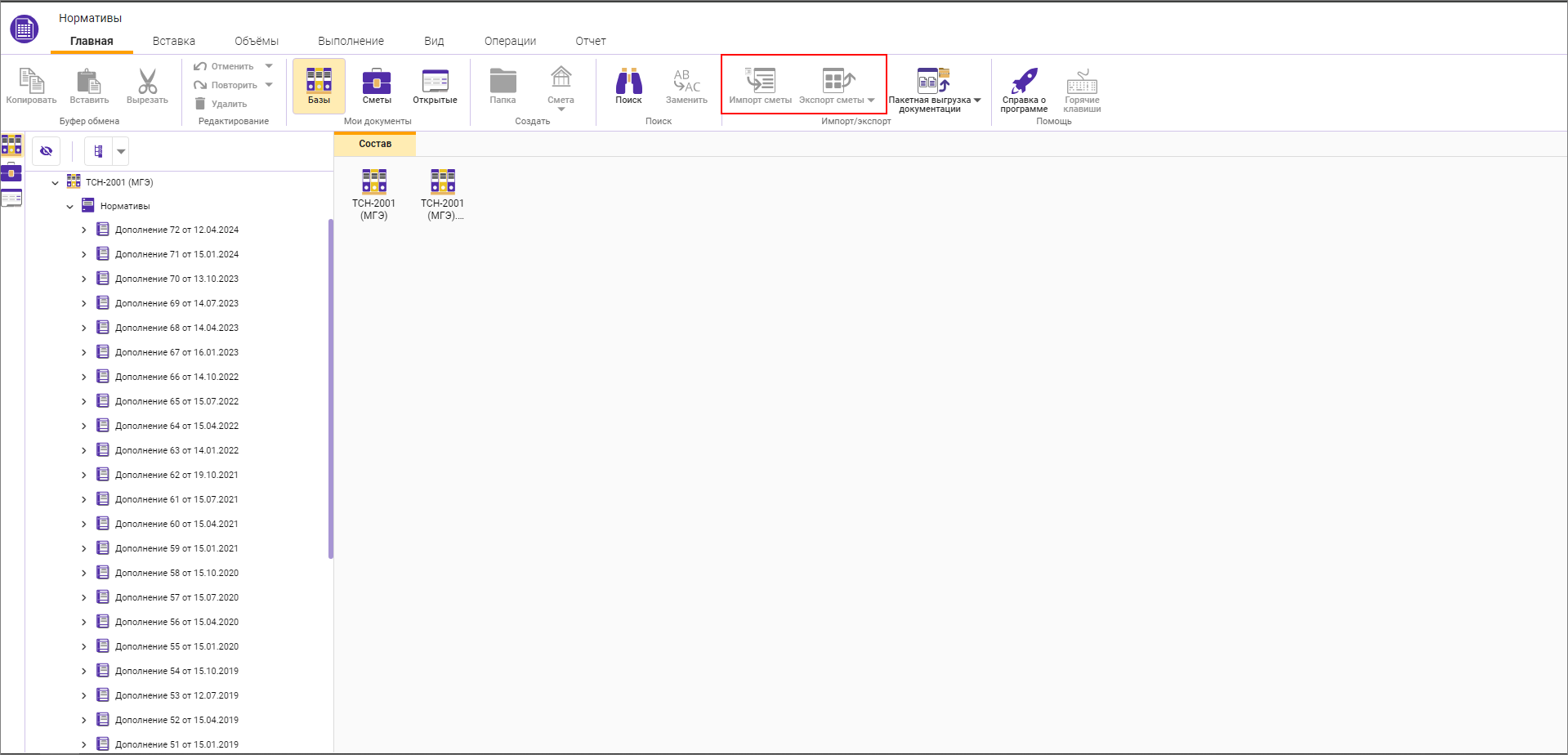Click the Отменить undo button
Image resolution: width=1568 pixels, height=755 pixels.
[224, 66]
